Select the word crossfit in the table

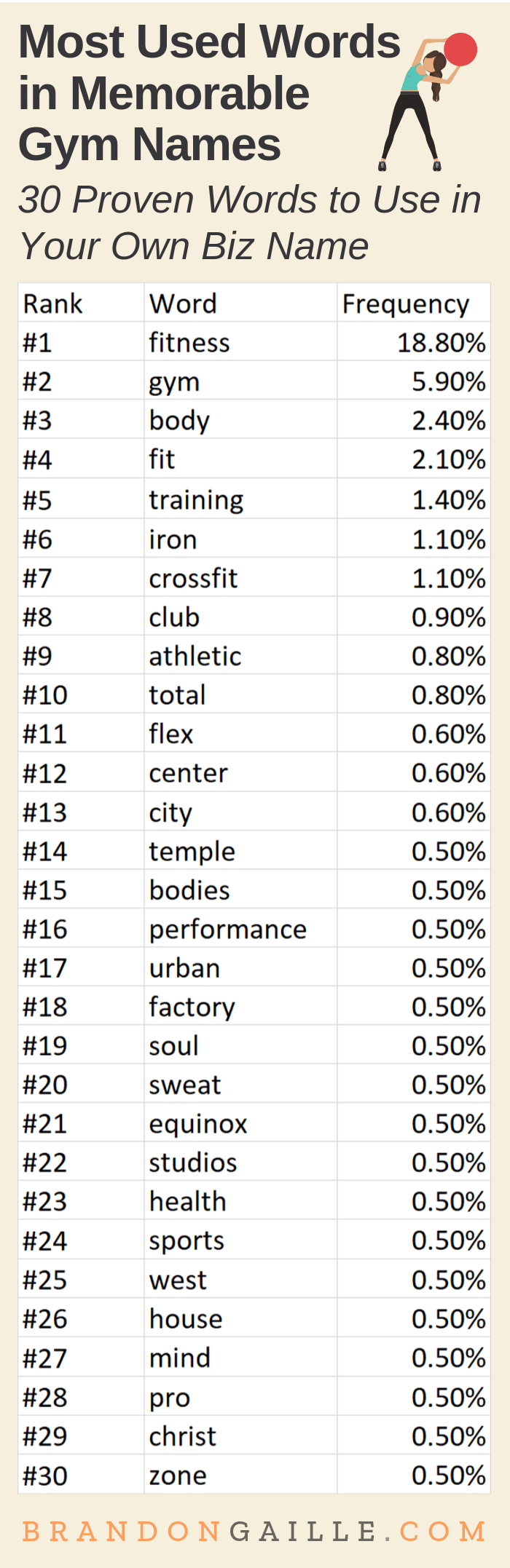coord(193,578)
